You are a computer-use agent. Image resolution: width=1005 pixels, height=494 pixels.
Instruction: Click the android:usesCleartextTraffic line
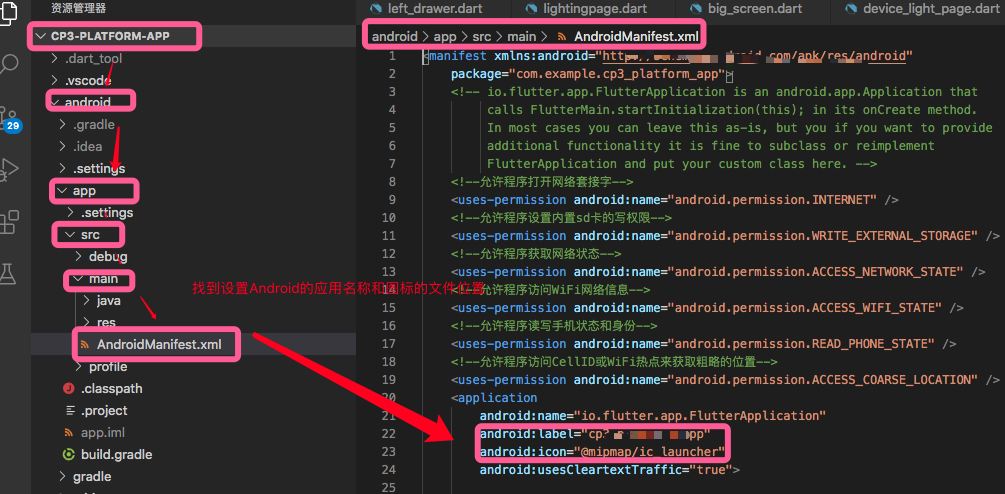(x=610, y=470)
